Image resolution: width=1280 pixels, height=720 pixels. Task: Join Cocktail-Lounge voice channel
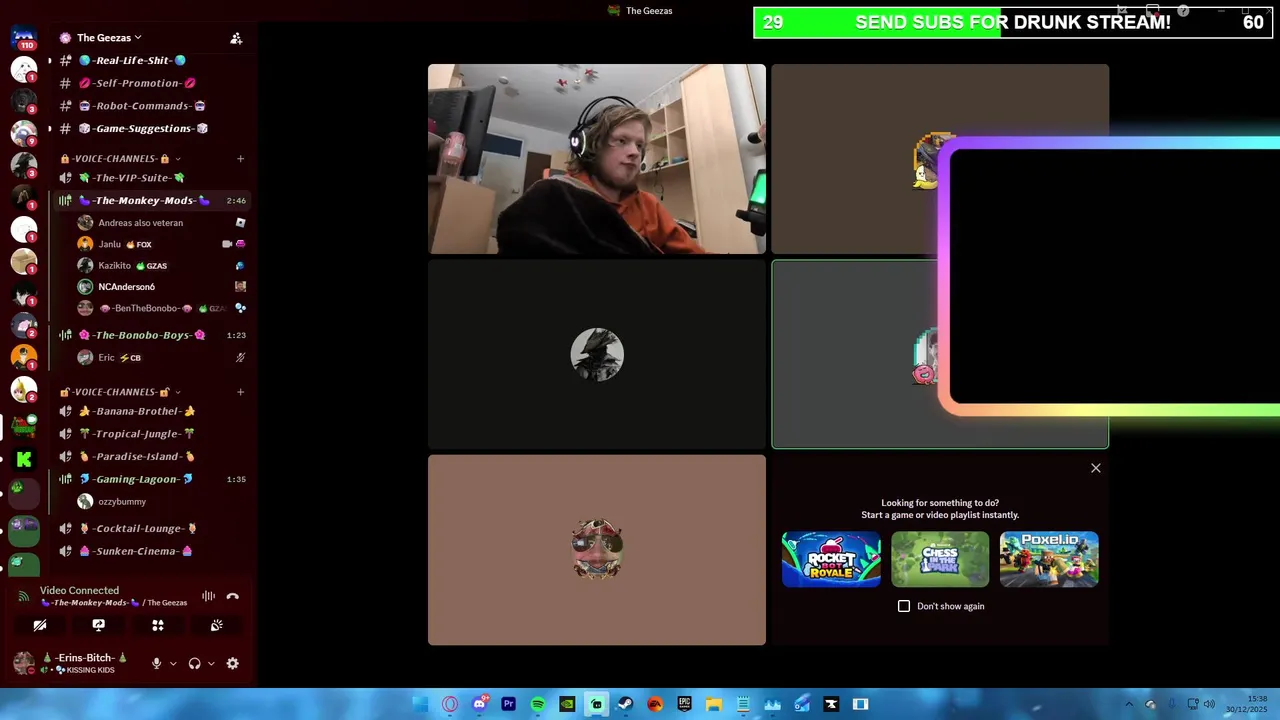click(x=150, y=529)
